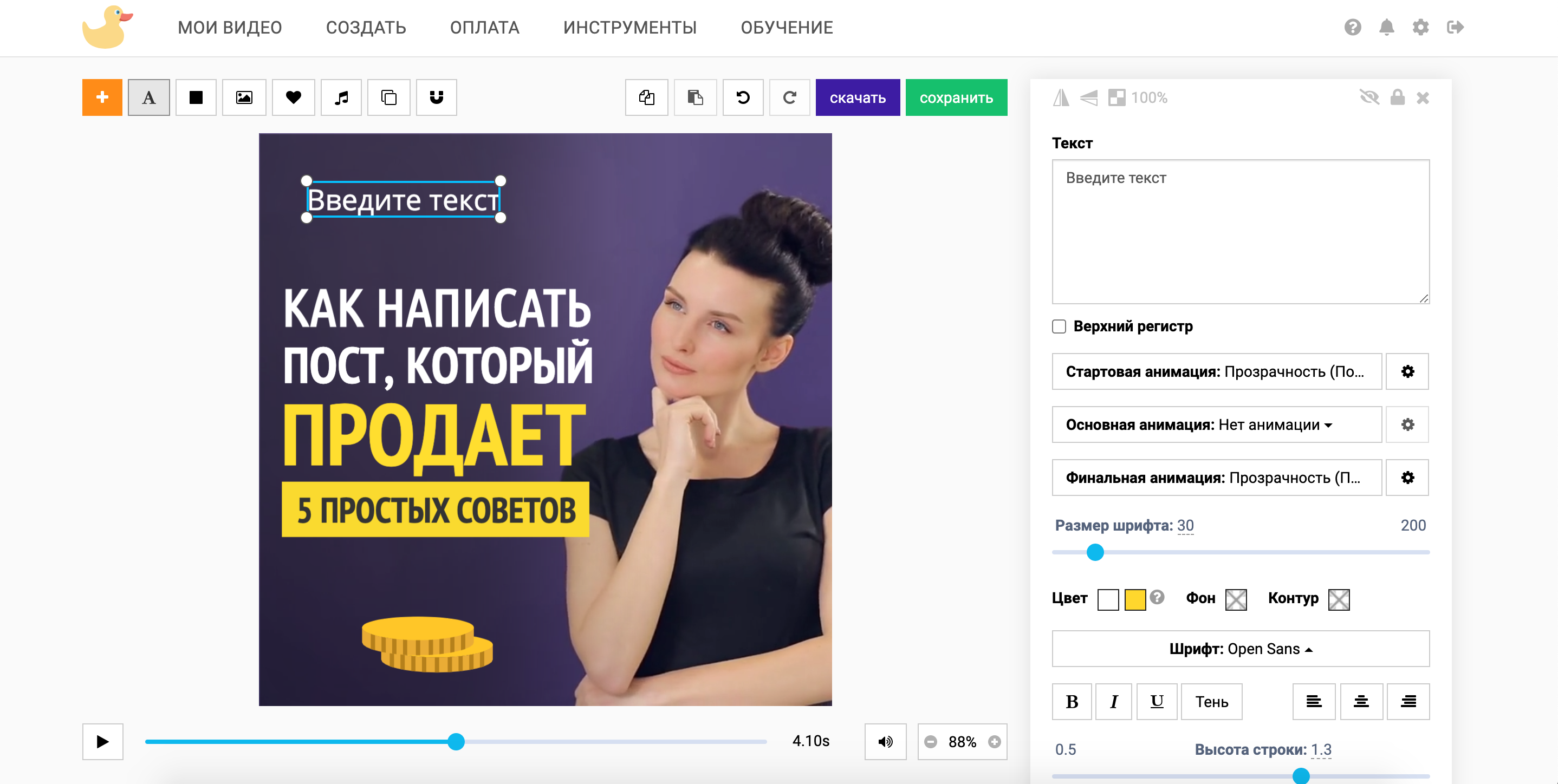Mute the video sound
This screenshot has height=784, width=1558.
click(885, 742)
